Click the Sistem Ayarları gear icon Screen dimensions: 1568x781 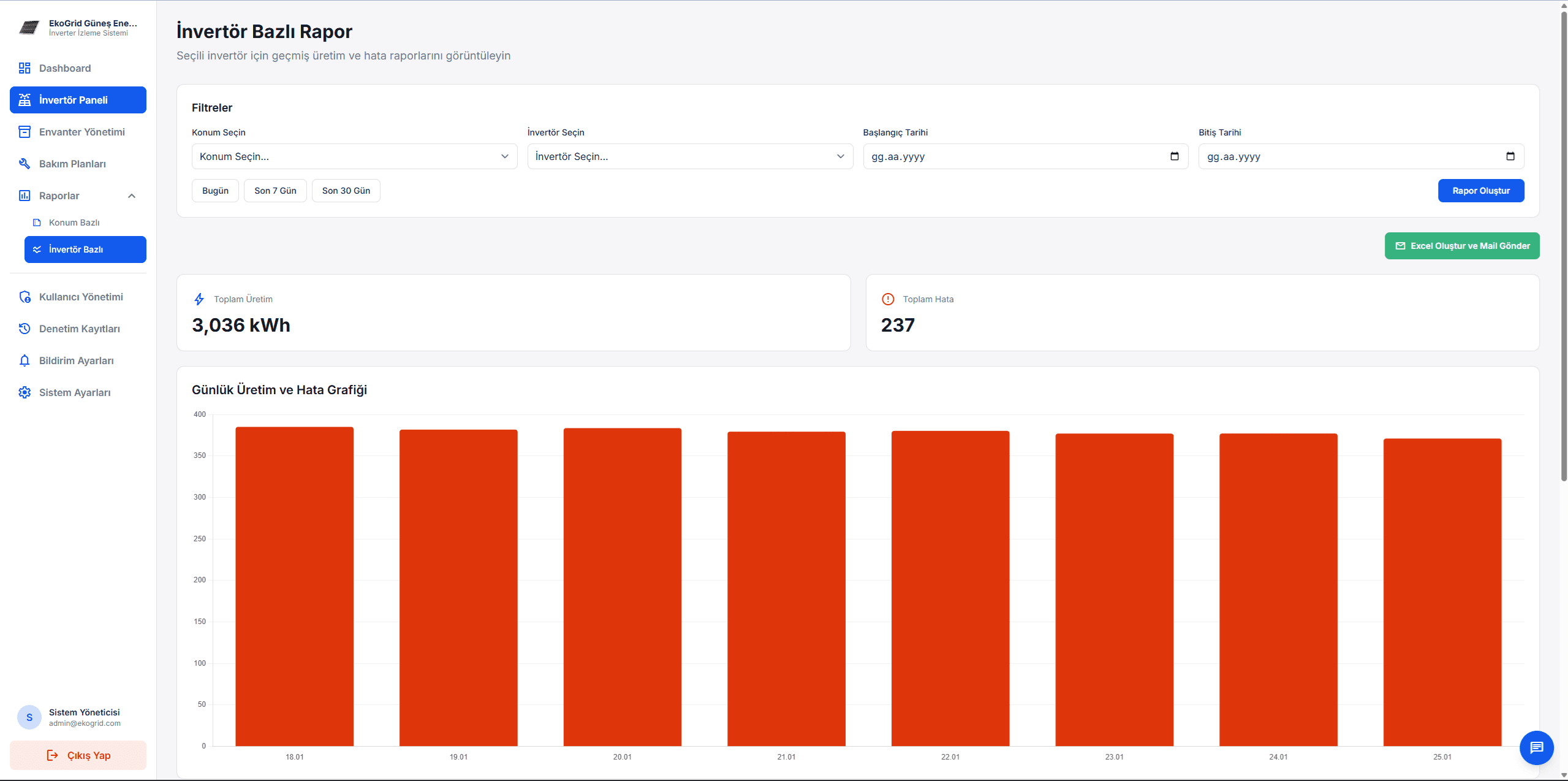(25, 392)
